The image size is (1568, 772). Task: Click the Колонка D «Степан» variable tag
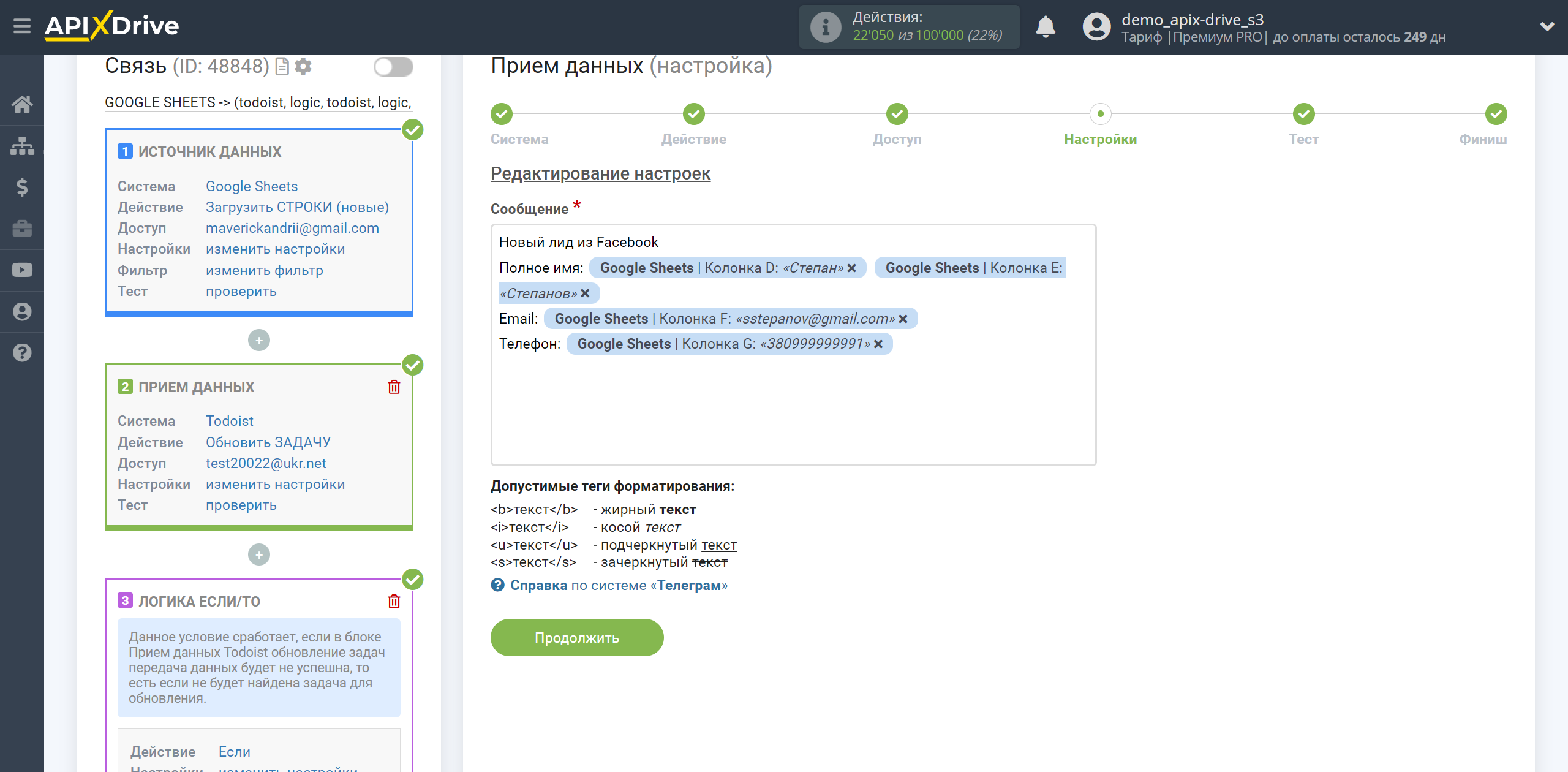point(728,268)
